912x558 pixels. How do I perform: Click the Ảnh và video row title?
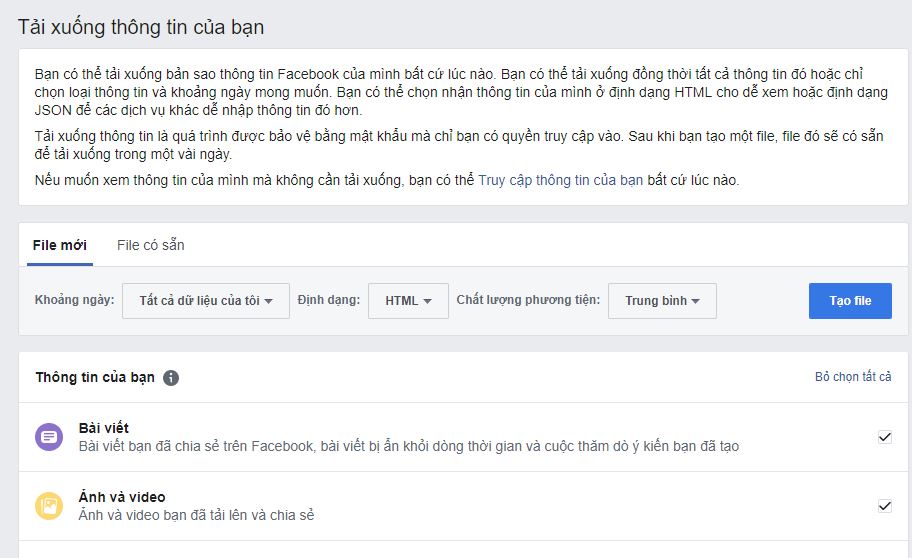point(122,497)
